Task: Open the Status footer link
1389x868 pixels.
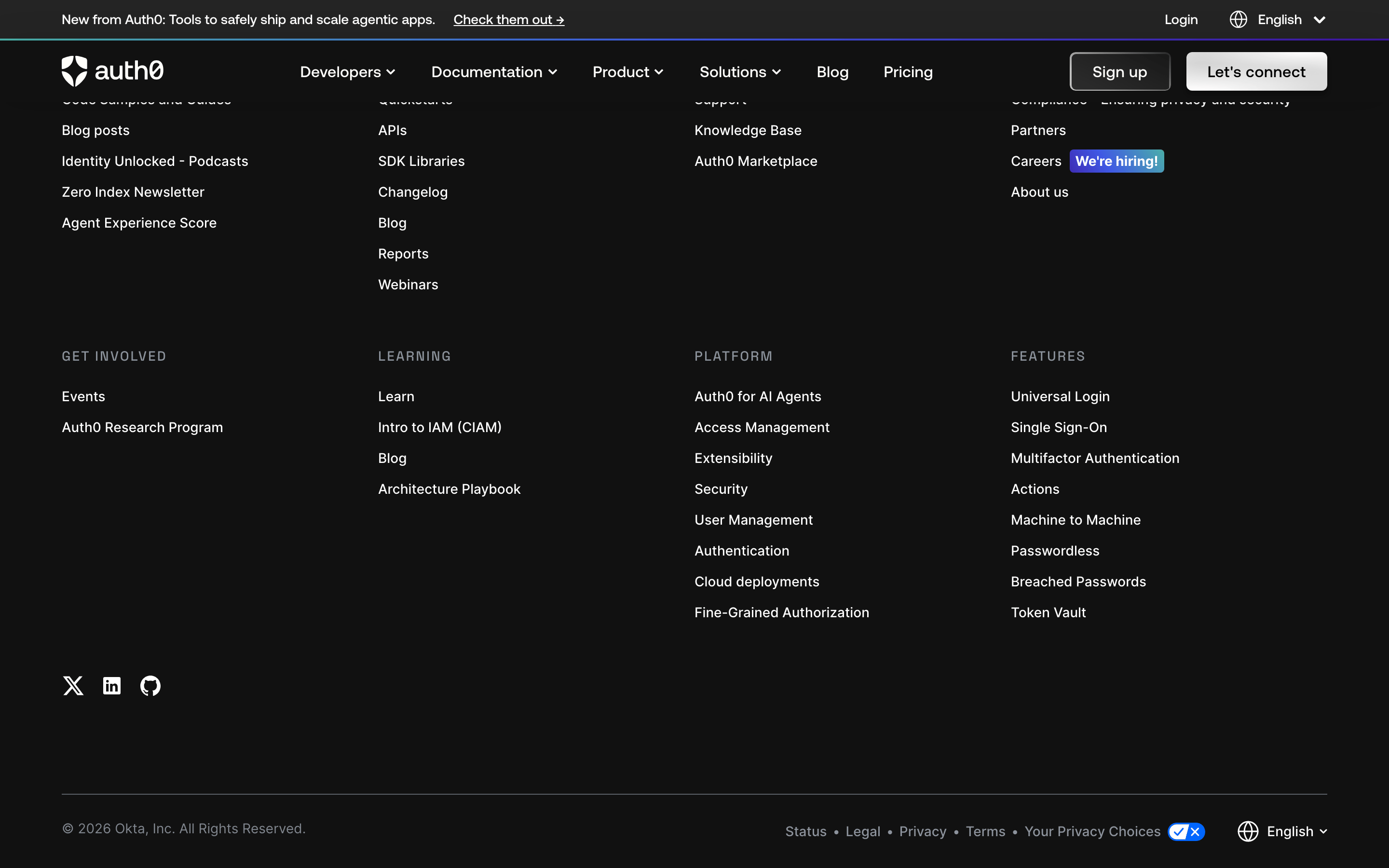Action: 806,831
